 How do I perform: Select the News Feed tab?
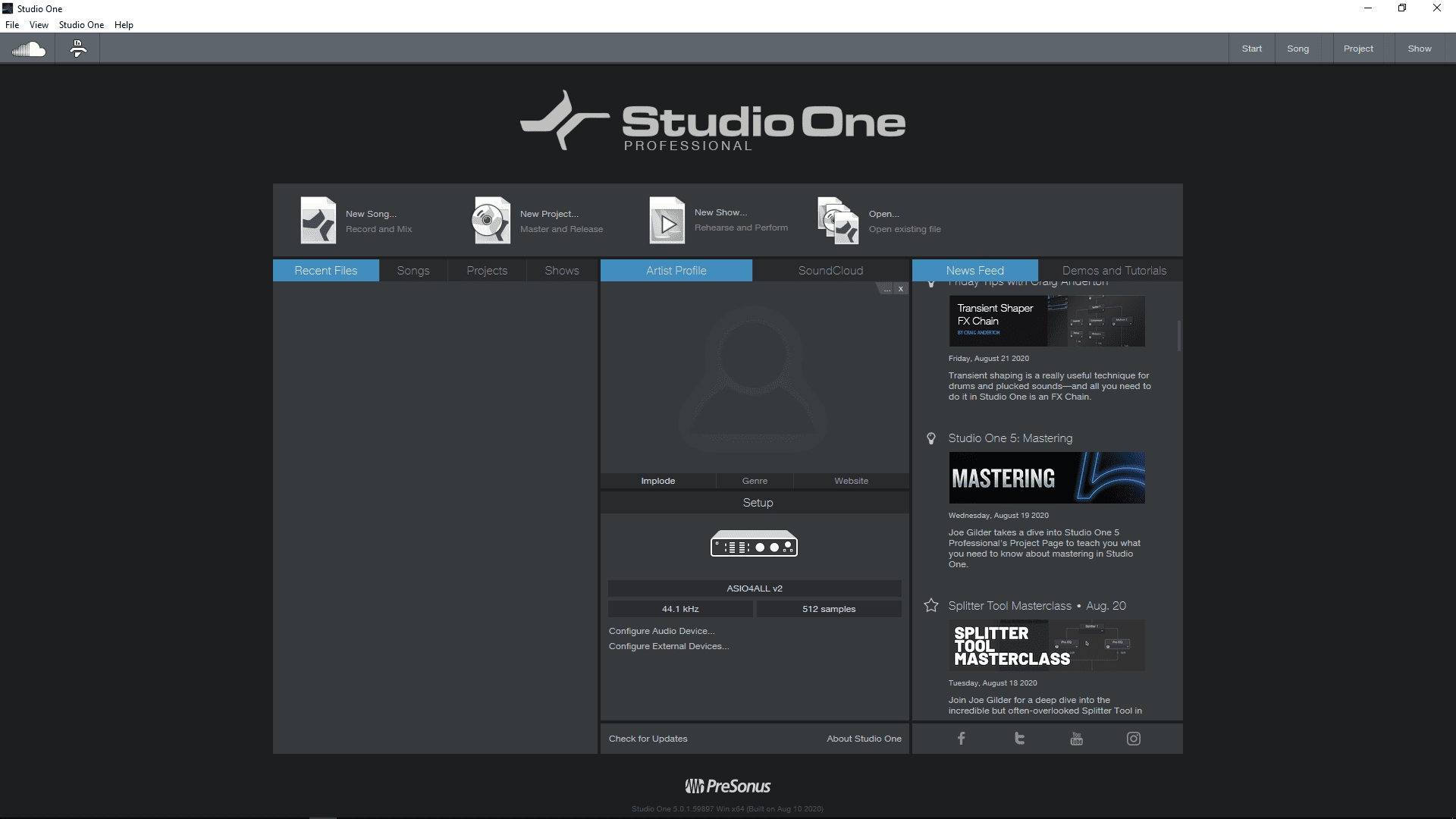click(974, 271)
